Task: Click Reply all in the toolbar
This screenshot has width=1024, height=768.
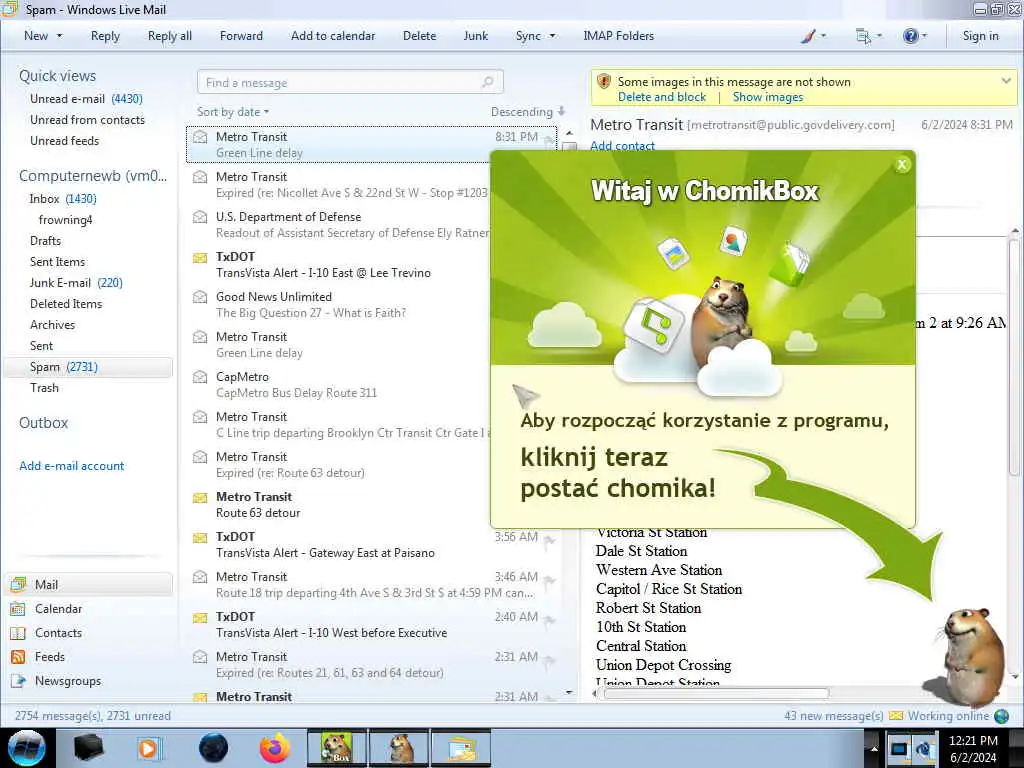Action: click(170, 36)
